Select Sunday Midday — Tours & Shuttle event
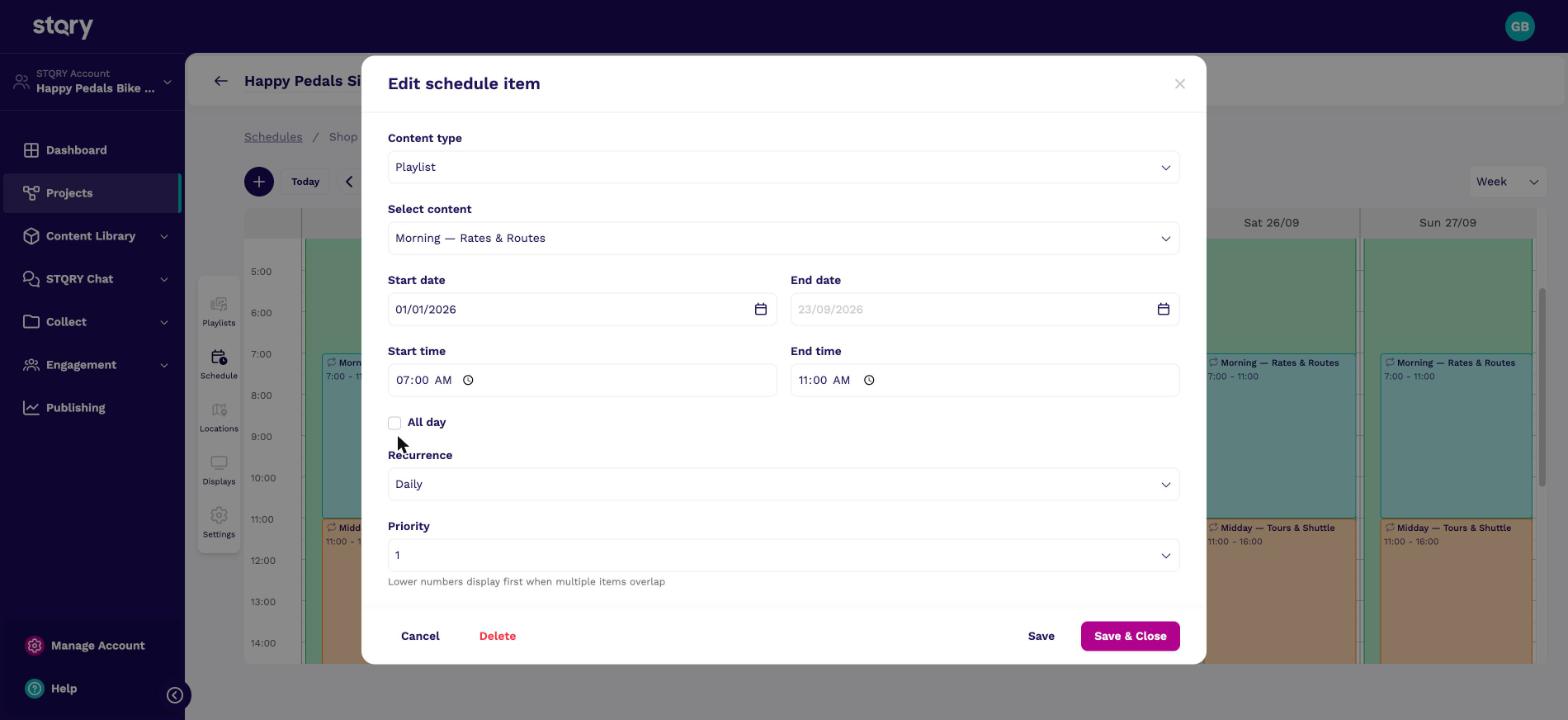Viewport: 1568px width, 720px height. tap(1456, 591)
